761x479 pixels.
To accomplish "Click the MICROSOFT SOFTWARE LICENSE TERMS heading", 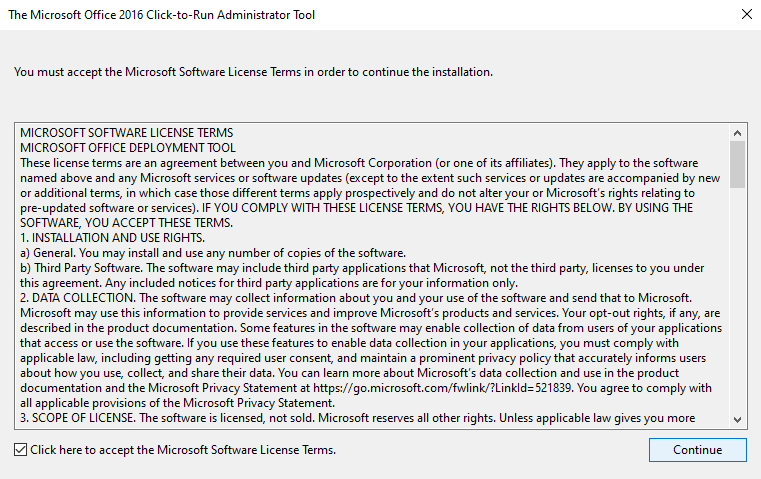I will [x=127, y=133].
